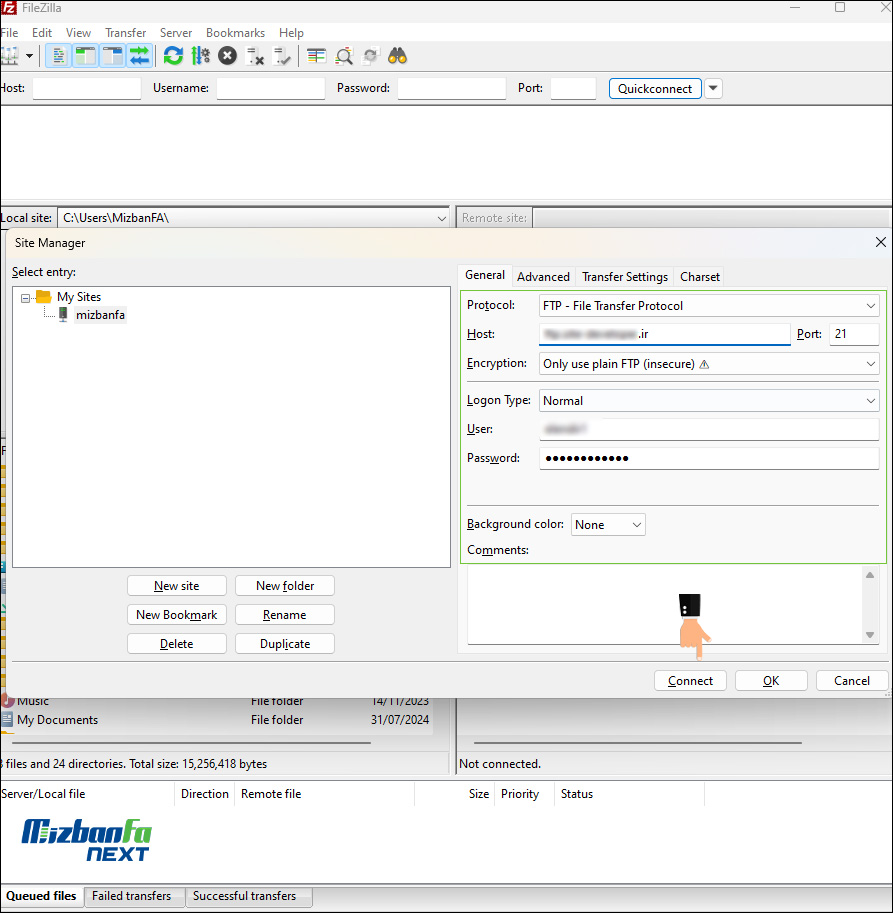Open the Site Manager toolbar icon
The width and height of the screenshot is (893, 913).
pos(9,56)
